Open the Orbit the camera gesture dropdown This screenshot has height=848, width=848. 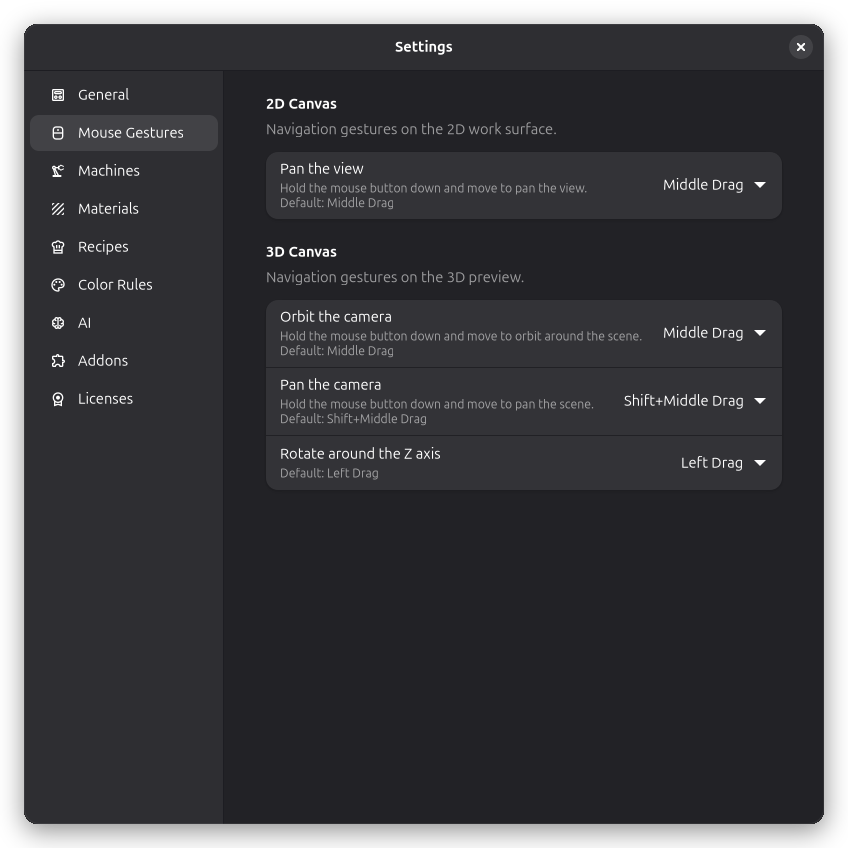click(x=714, y=333)
